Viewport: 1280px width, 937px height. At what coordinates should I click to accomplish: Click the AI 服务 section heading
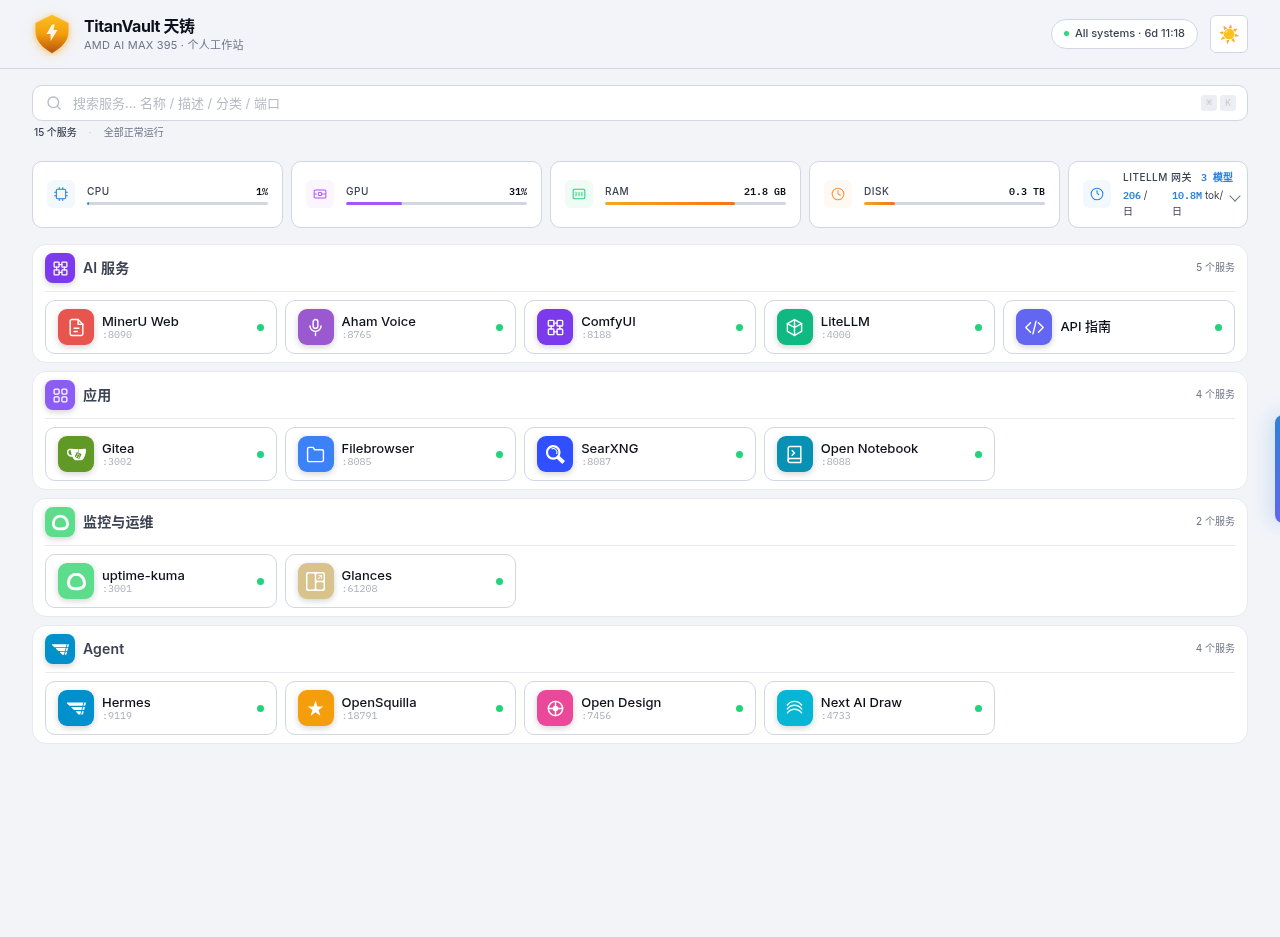(106, 268)
